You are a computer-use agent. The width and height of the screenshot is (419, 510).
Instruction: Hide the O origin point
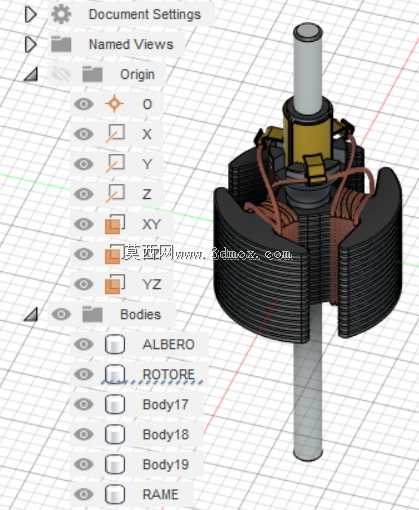click(x=83, y=104)
